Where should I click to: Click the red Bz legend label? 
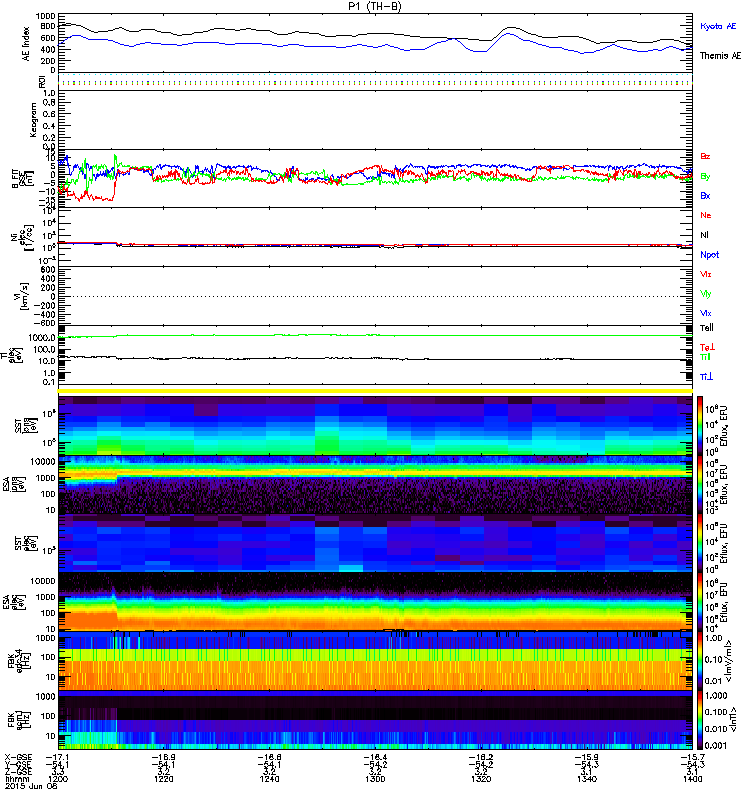705,157
